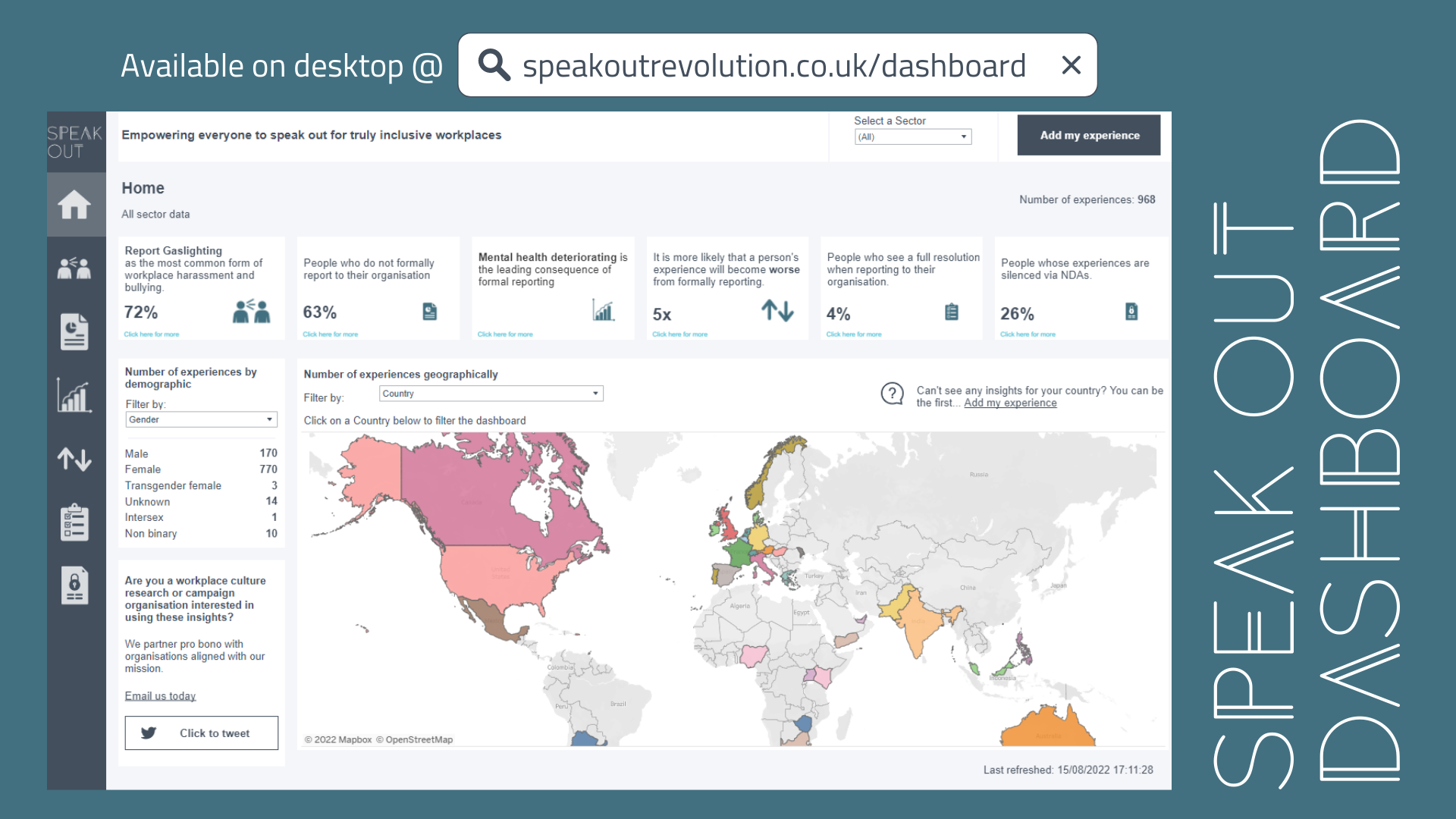Click the Add my experience insight link

click(1010, 403)
